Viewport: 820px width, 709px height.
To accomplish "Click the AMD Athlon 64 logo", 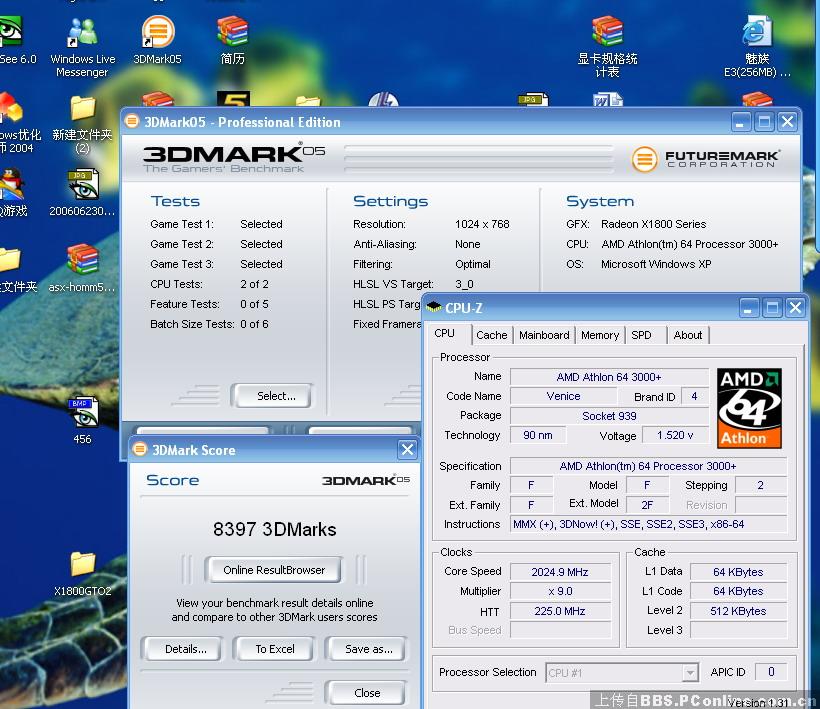I will pos(748,408).
